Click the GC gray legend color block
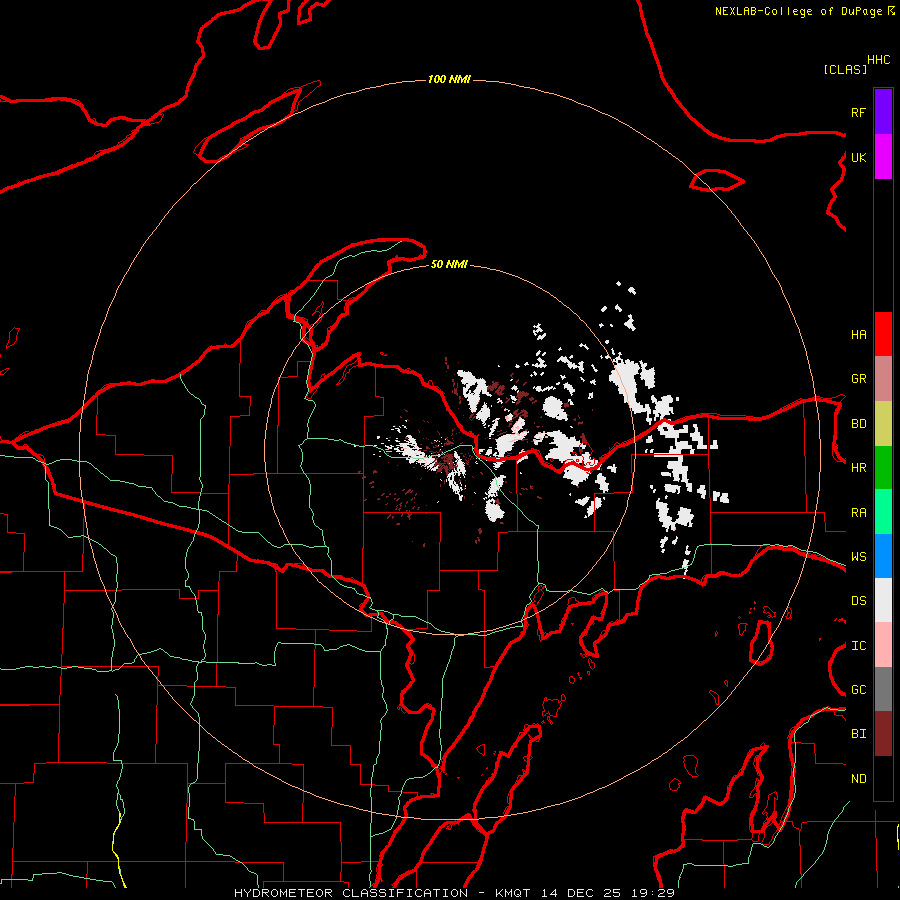The width and height of the screenshot is (900, 900). click(883, 689)
